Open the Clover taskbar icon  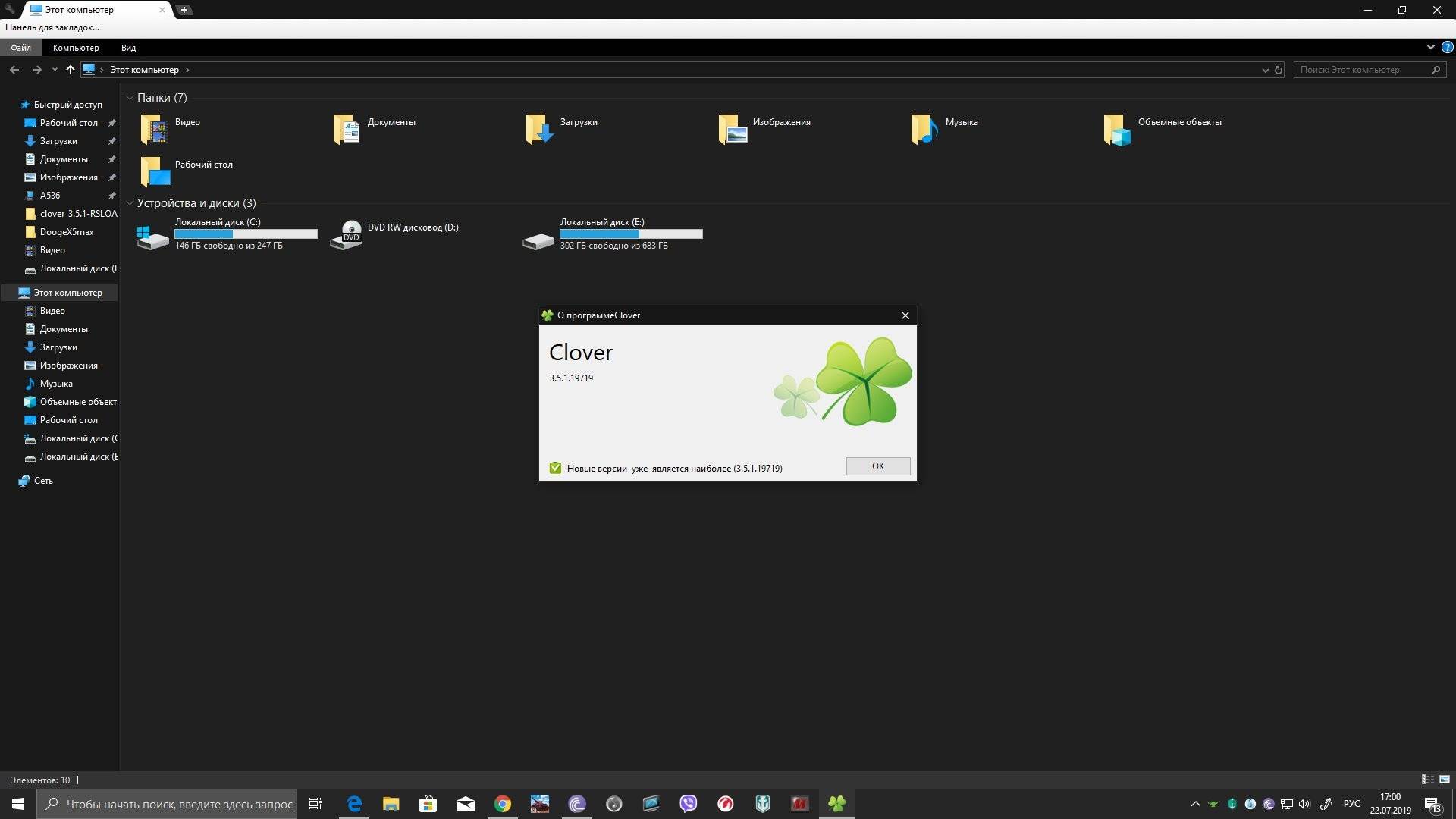(x=837, y=804)
